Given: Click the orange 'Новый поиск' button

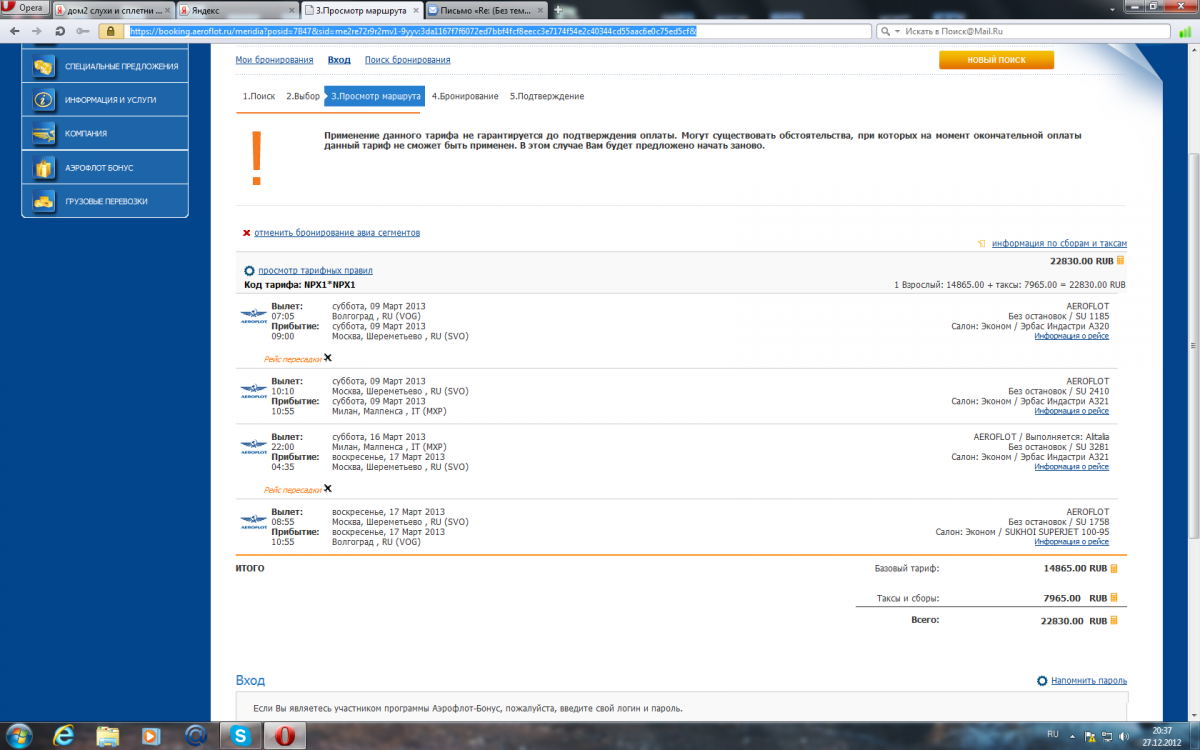Looking at the screenshot, I should (996, 60).
